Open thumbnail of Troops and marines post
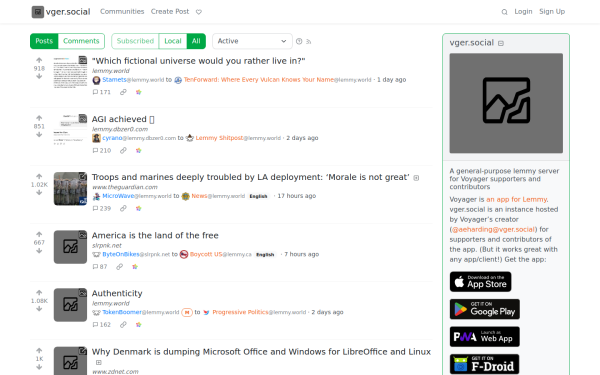Viewport: 600px width, 375px height. (x=70, y=189)
